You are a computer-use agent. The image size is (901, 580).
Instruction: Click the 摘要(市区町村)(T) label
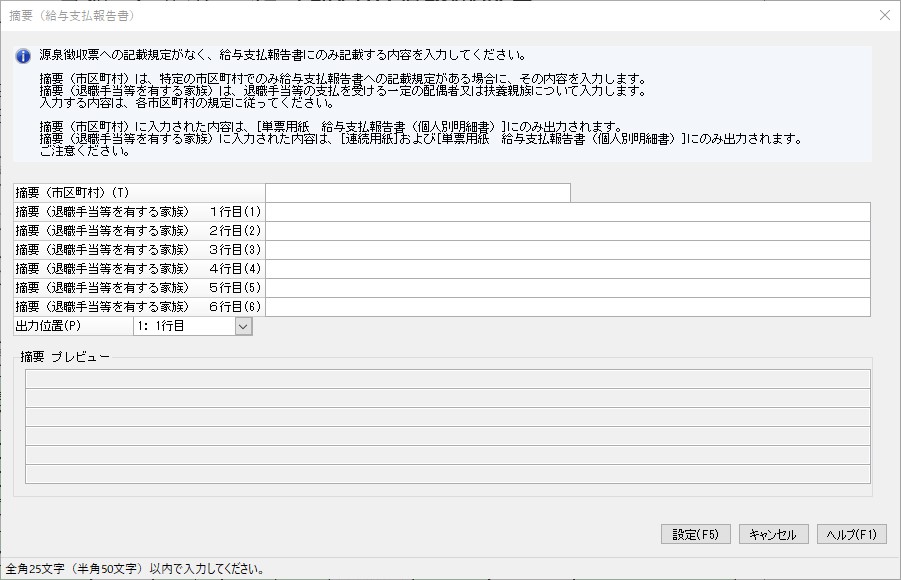pos(72,193)
